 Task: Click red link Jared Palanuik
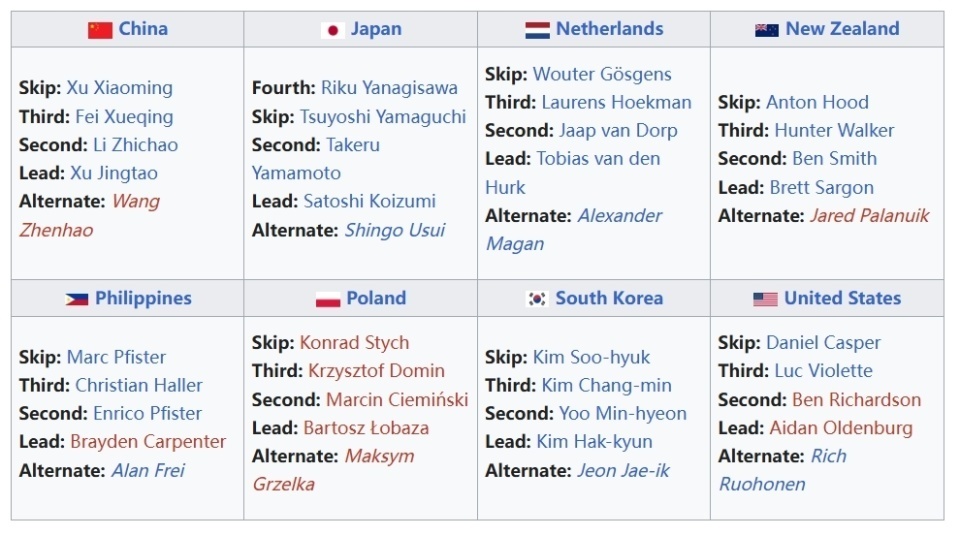point(869,216)
